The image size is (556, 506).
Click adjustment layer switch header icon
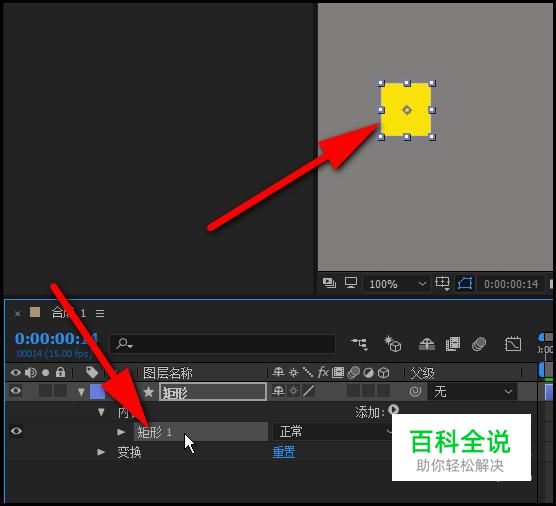369,373
